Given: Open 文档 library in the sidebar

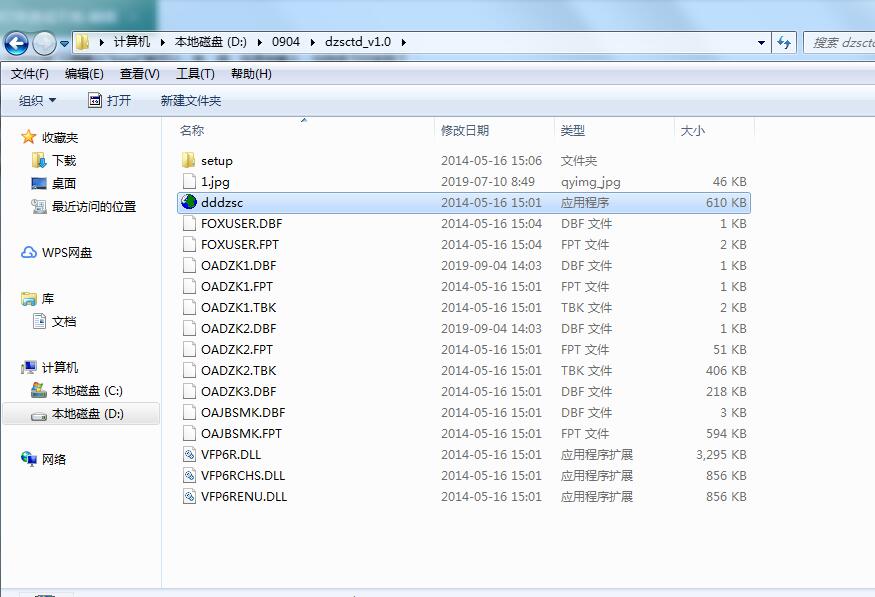Looking at the screenshot, I should pyautogui.click(x=64, y=322).
